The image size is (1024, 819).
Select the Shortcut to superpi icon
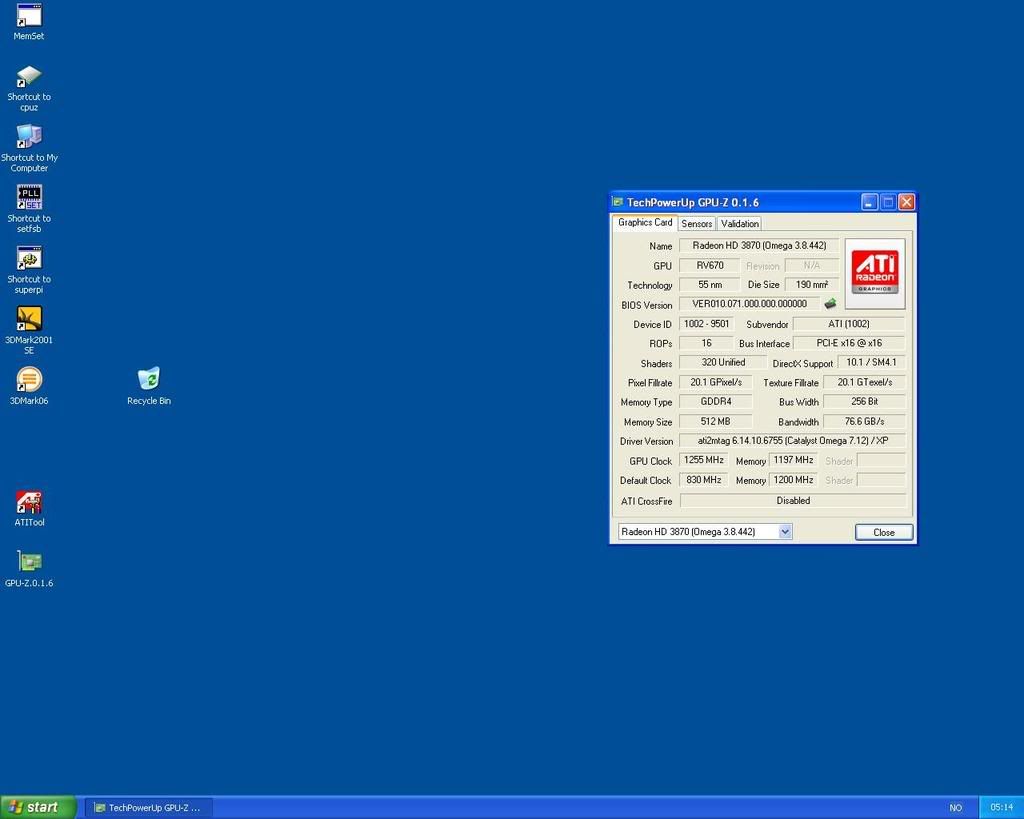tap(29, 270)
